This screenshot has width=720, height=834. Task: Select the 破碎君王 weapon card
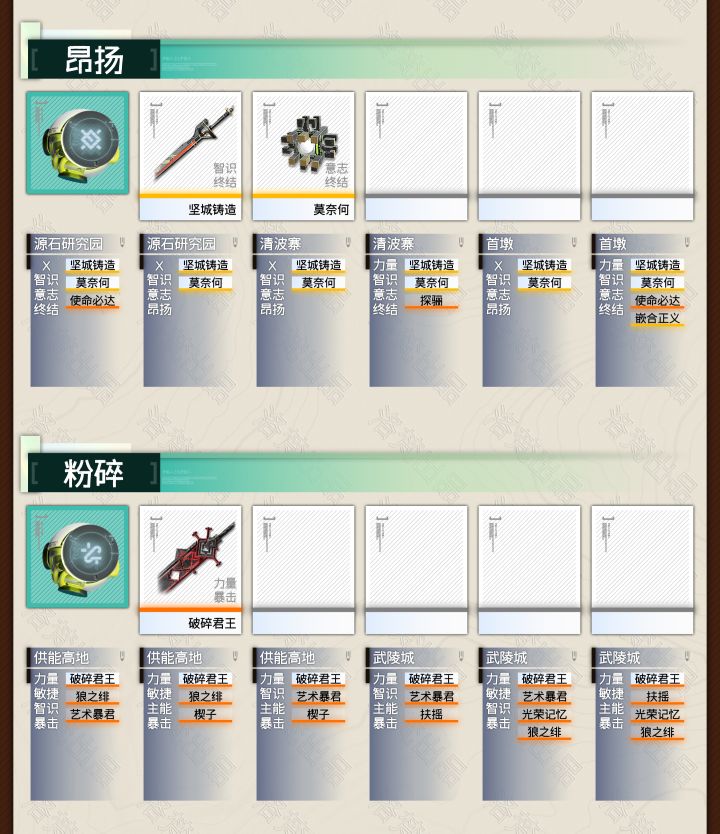coord(190,570)
